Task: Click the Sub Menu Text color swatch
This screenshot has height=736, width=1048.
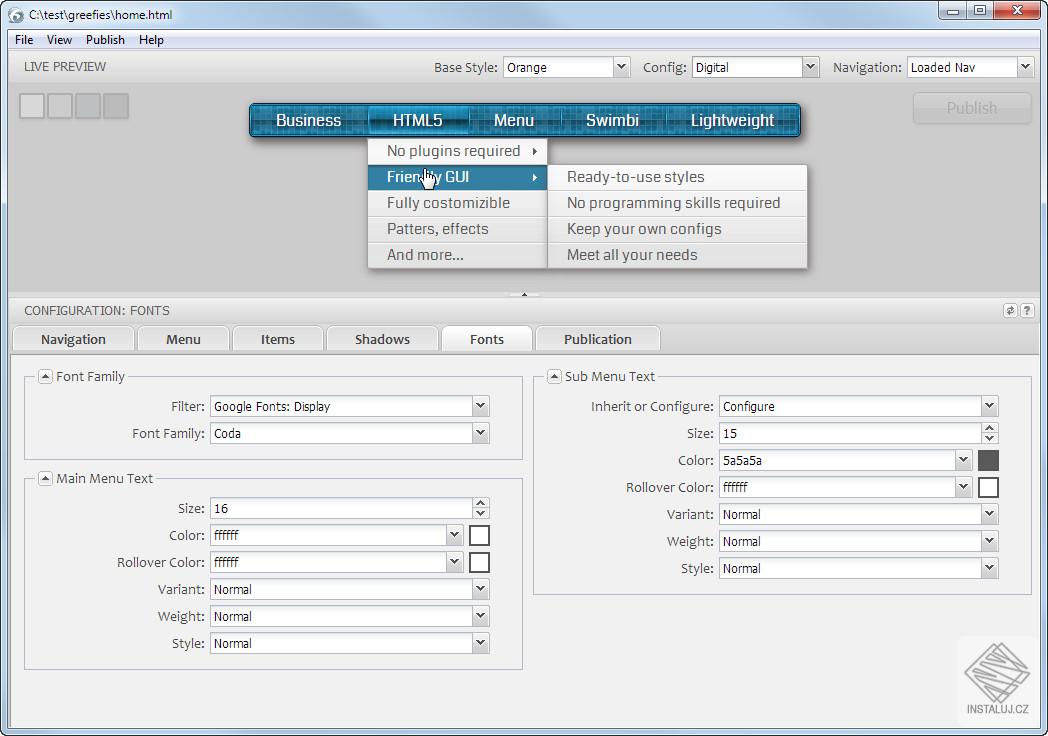Action: (988, 461)
